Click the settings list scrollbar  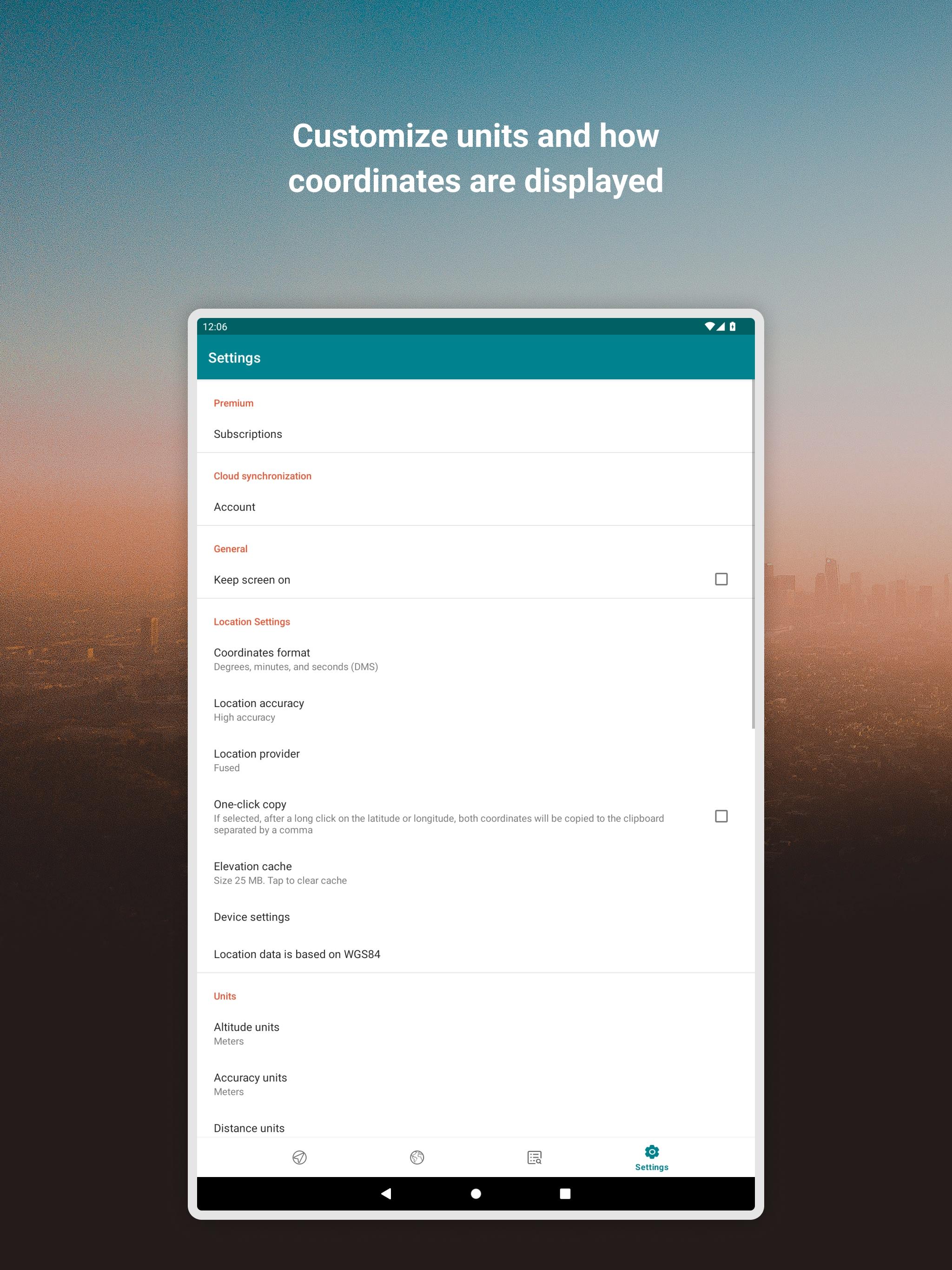[x=753, y=554]
